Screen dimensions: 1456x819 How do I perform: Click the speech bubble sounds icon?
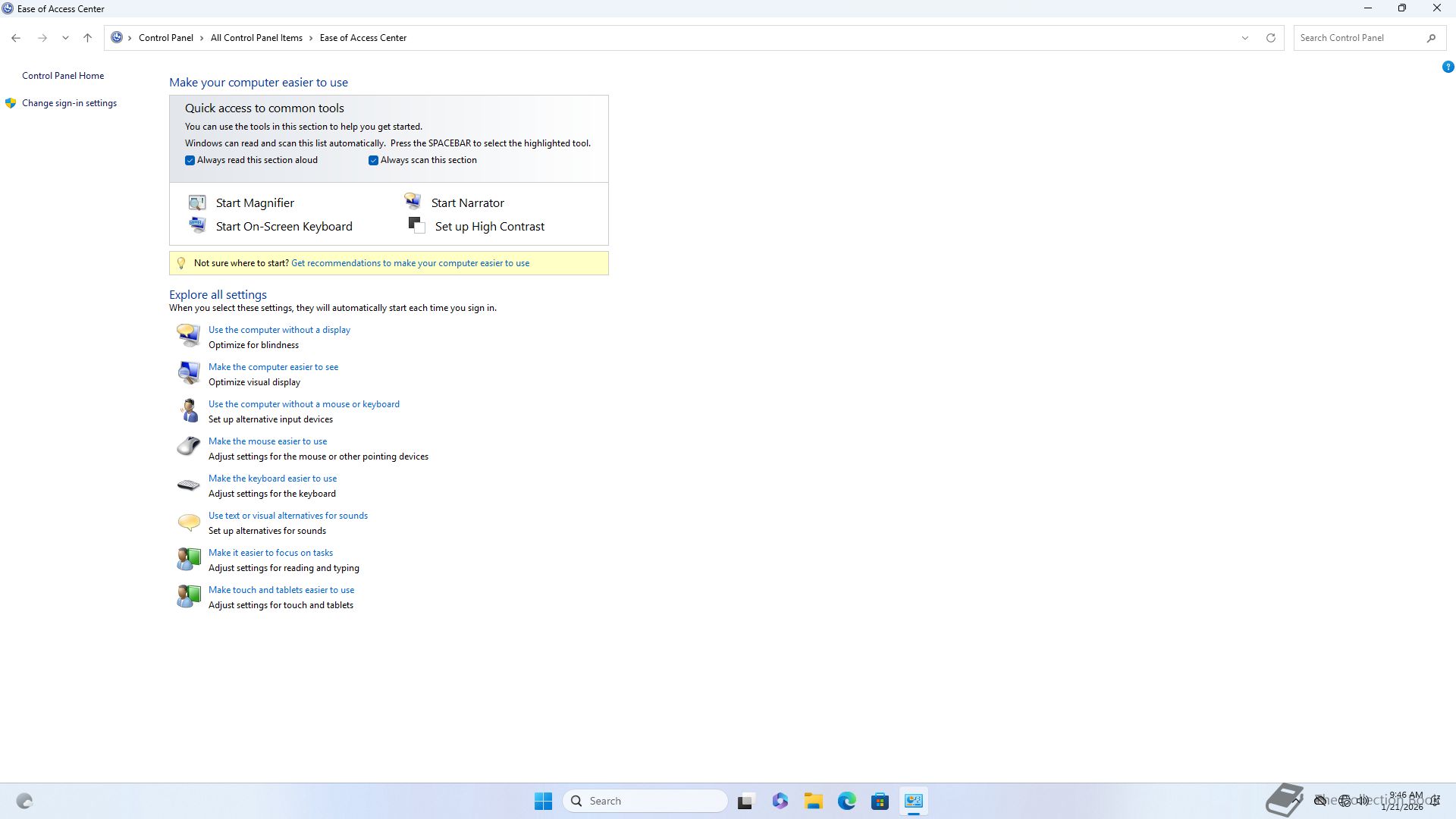(188, 522)
